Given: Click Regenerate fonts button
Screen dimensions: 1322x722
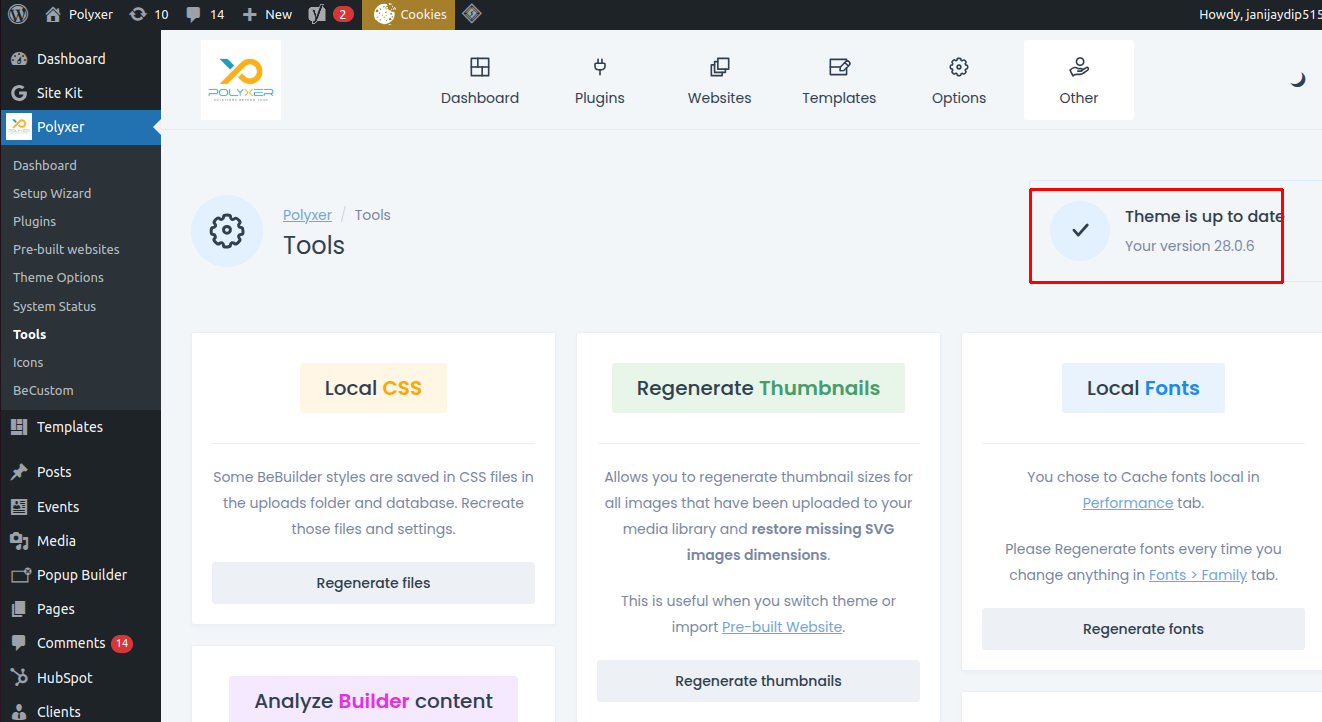Looking at the screenshot, I should point(1143,629).
